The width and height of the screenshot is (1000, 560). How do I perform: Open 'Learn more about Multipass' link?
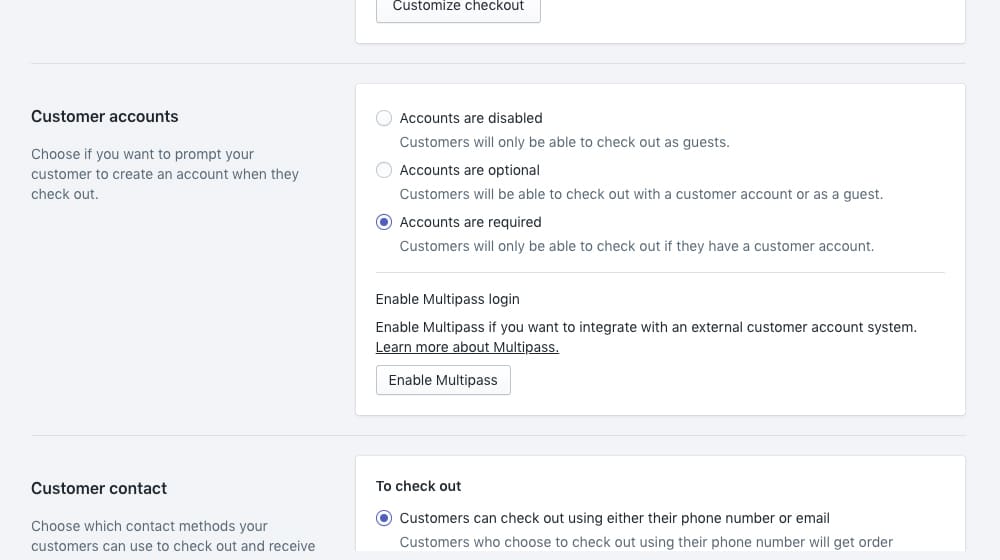pos(467,347)
